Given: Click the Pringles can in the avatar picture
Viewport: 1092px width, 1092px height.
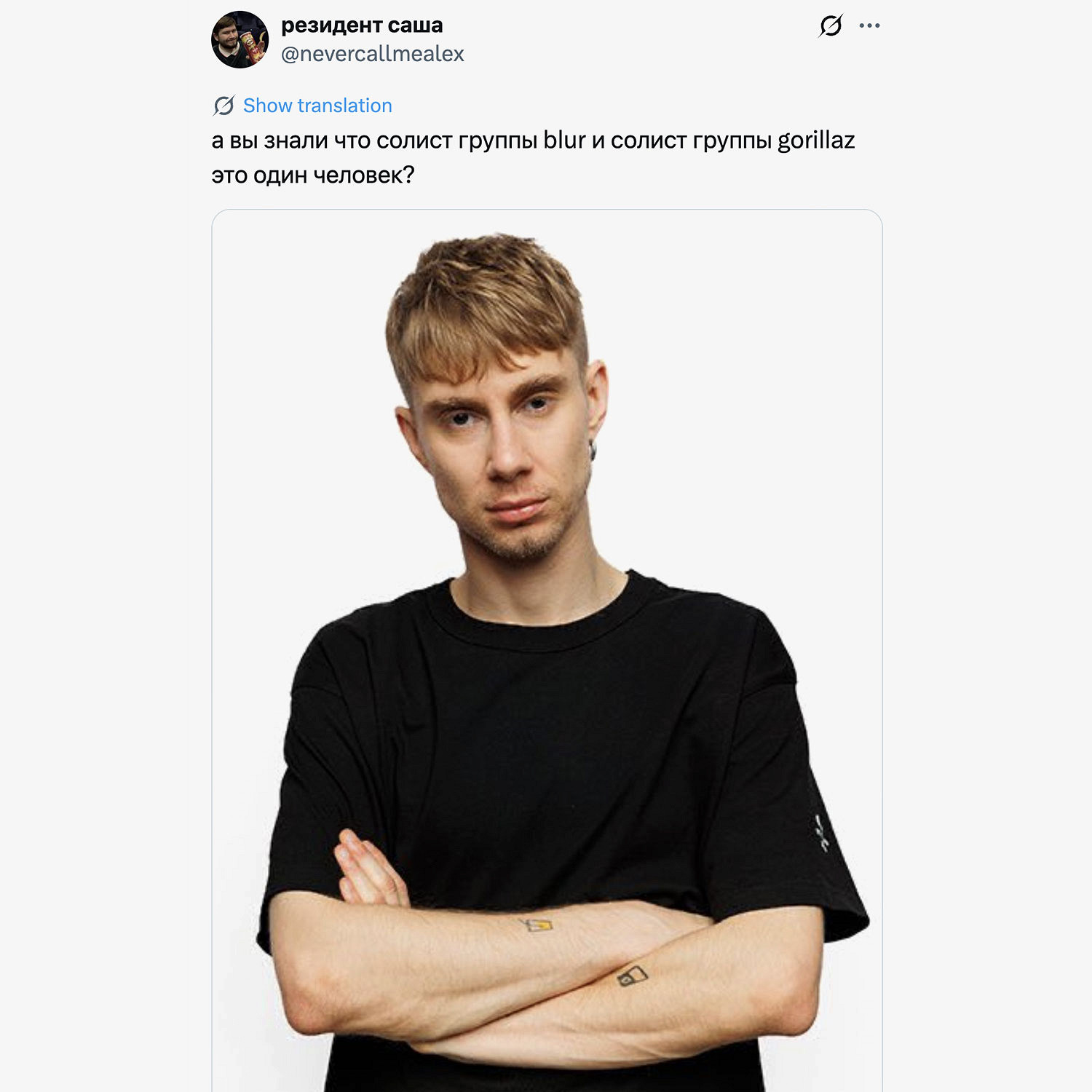Looking at the screenshot, I should [253, 47].
